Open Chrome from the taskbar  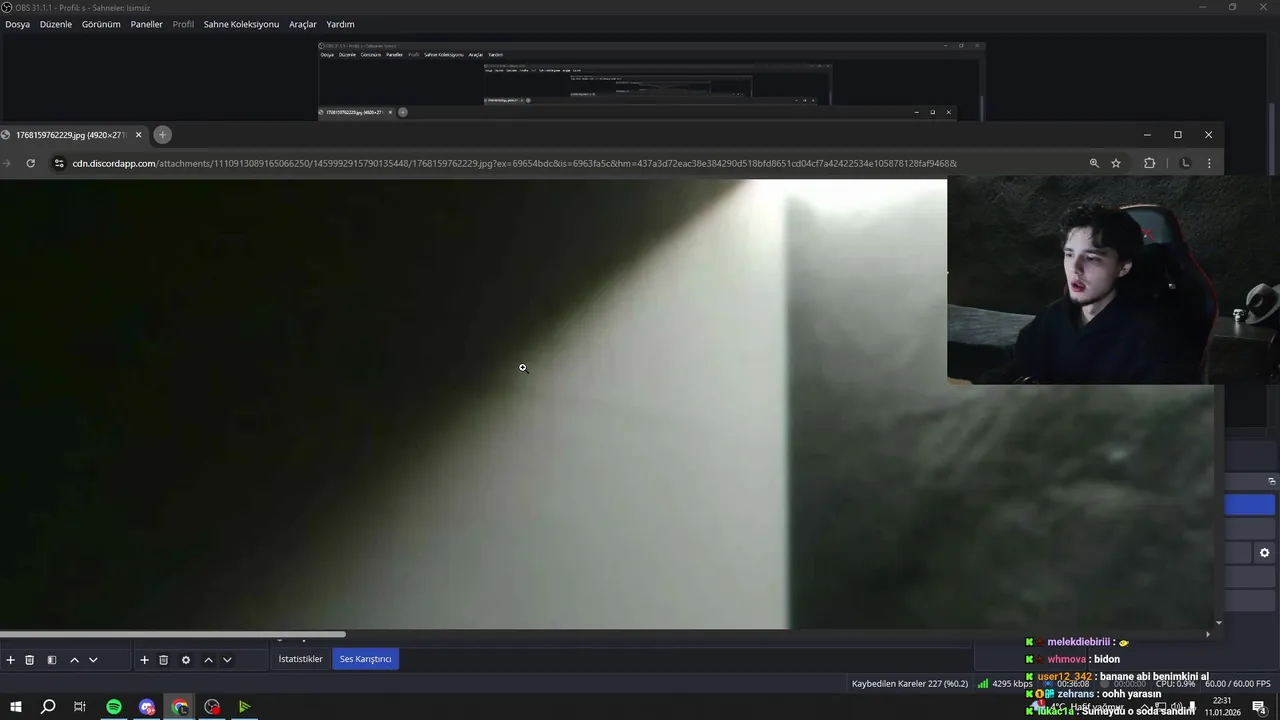(180, 707)
